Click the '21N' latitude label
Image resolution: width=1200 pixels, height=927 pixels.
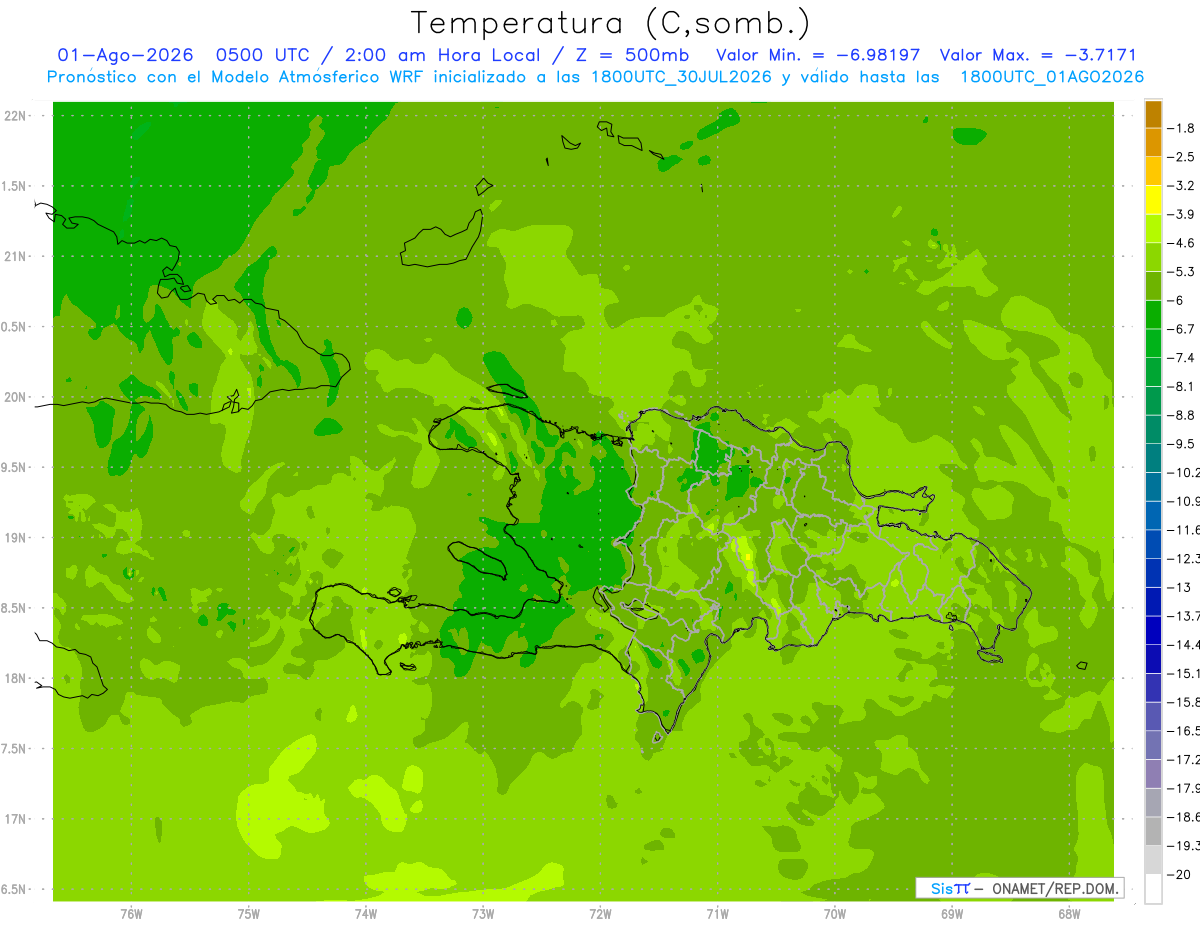tap(15, 256)
